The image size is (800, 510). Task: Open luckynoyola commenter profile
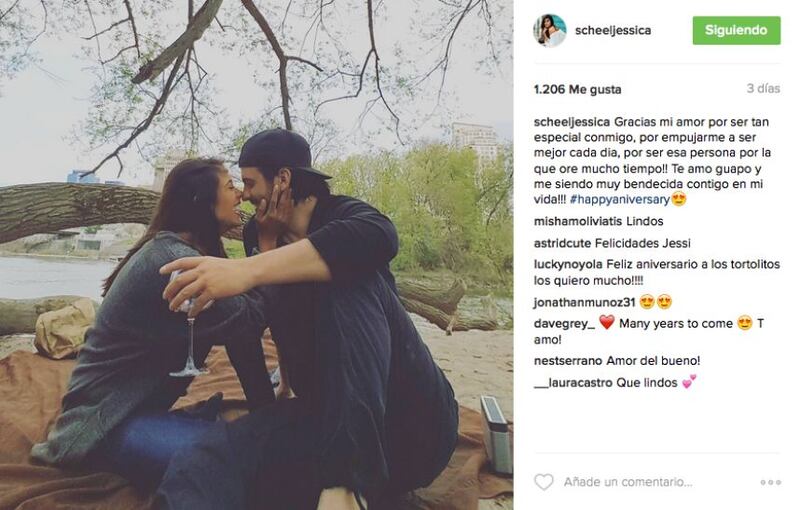pyautogui.click(x=568, y=265)
